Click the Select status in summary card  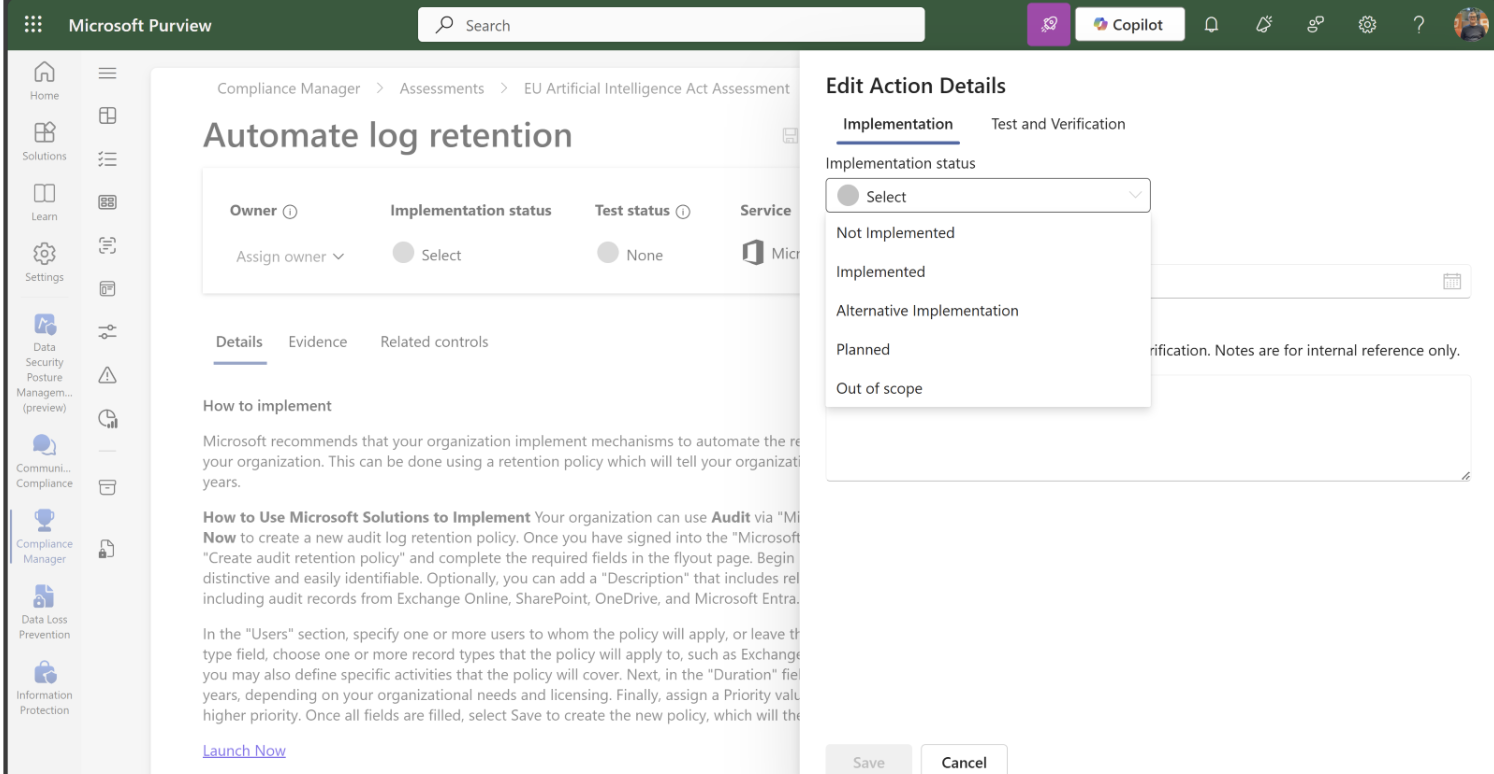tap(427, 255)
